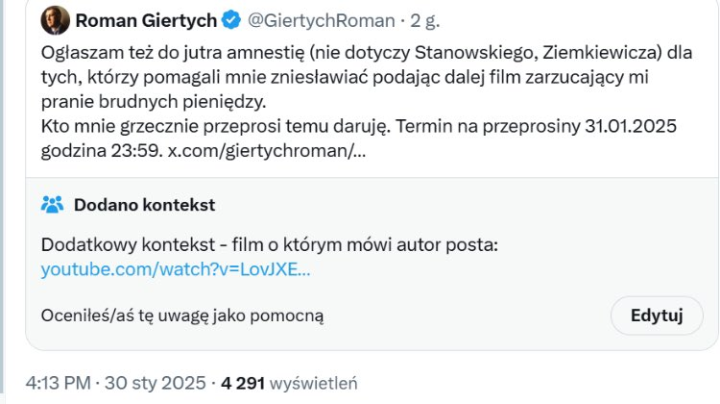Viewport: 720px width, 404px height.
Task: Click the community notes people icon
Action: pyautogui.click(x=52, y=205)
